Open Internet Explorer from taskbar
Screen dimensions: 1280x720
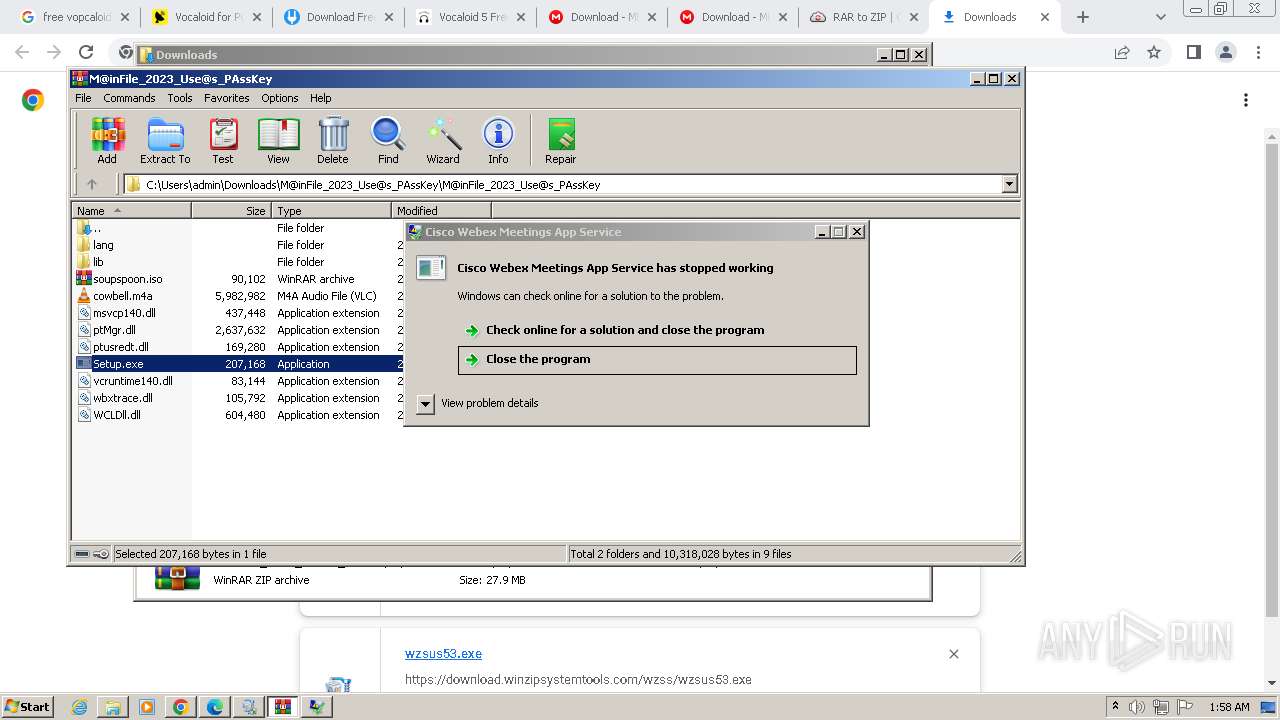tap(80, 707)
